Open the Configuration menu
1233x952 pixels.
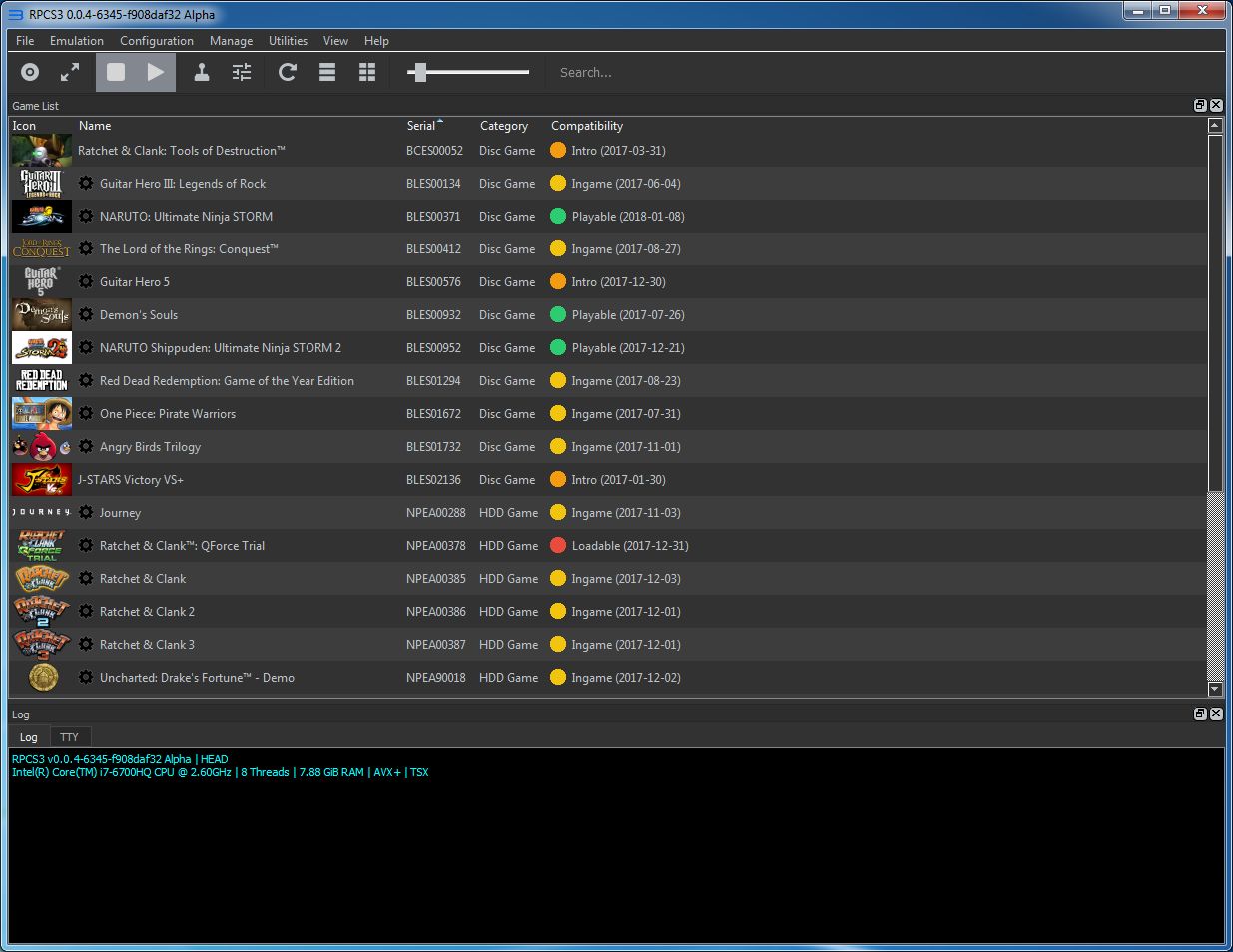point(157,41)
